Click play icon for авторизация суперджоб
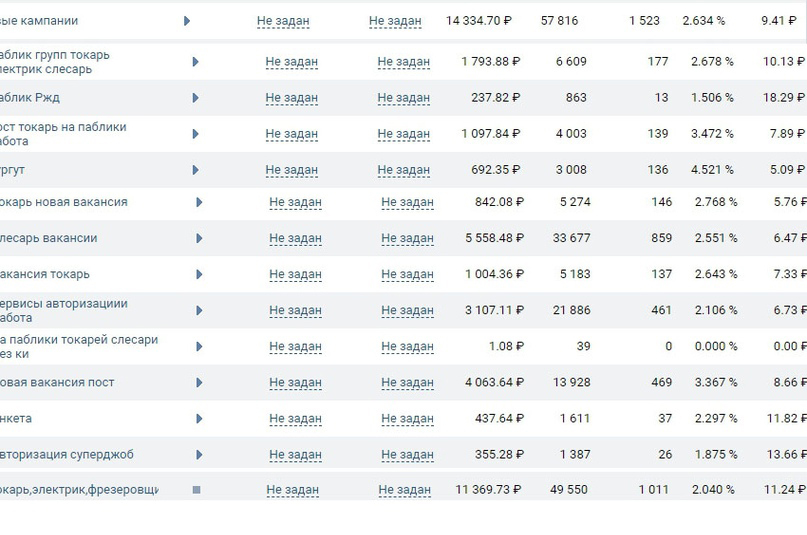Screen dimensions: 807x535 pos(199,454)
